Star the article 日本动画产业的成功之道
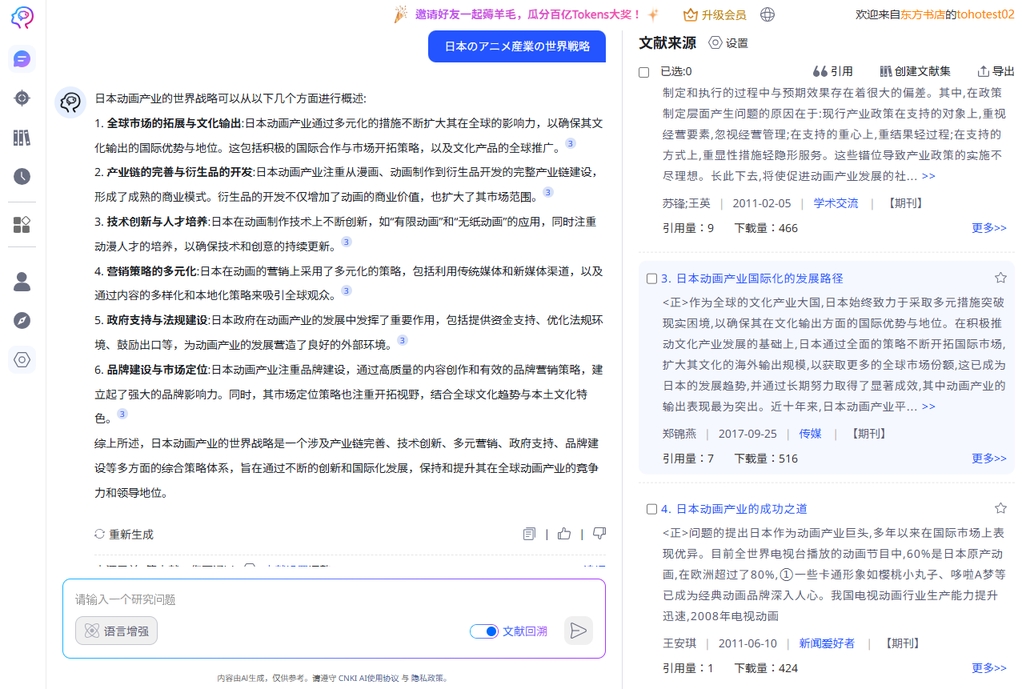Image resolution: width=1022 pixels, height=689 pixels. point(1000,508)
